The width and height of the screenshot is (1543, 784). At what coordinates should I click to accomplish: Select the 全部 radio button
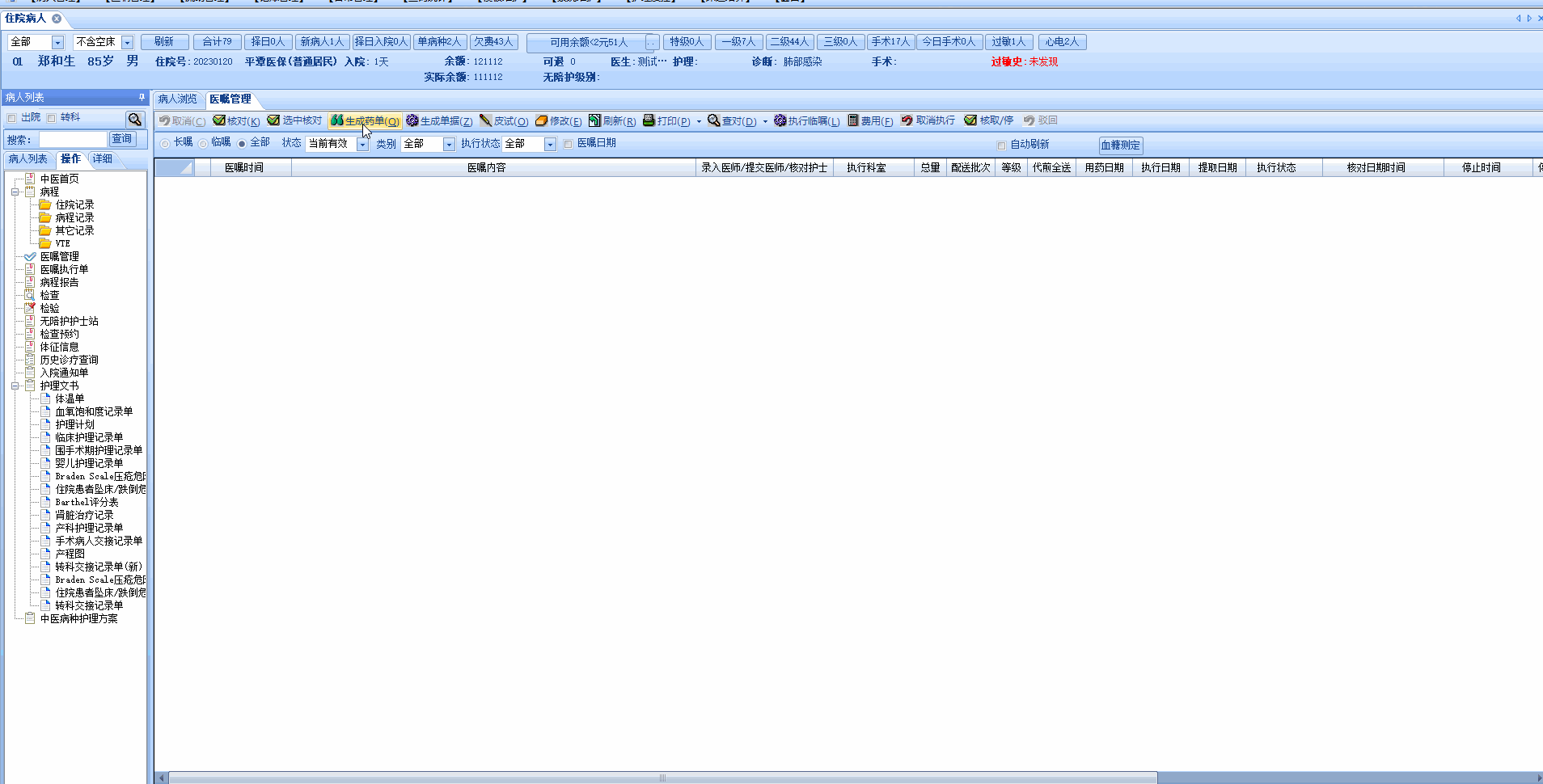[x=242, y=143]
